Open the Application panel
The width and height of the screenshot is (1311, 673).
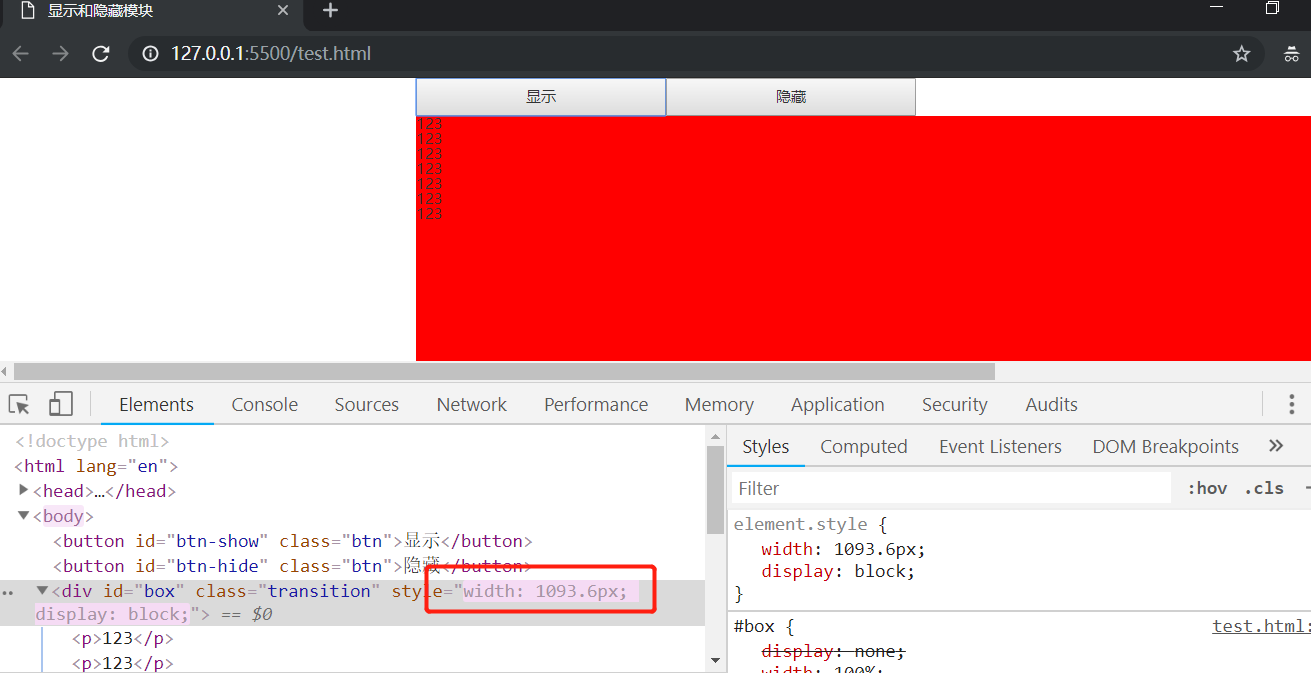pyautogui.click(x=838, y=405)
